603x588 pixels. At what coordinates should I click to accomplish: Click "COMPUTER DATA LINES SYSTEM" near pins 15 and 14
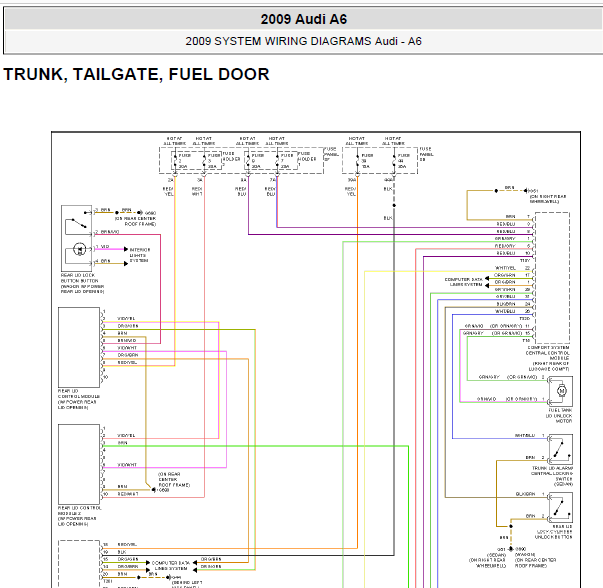point(171,565)
